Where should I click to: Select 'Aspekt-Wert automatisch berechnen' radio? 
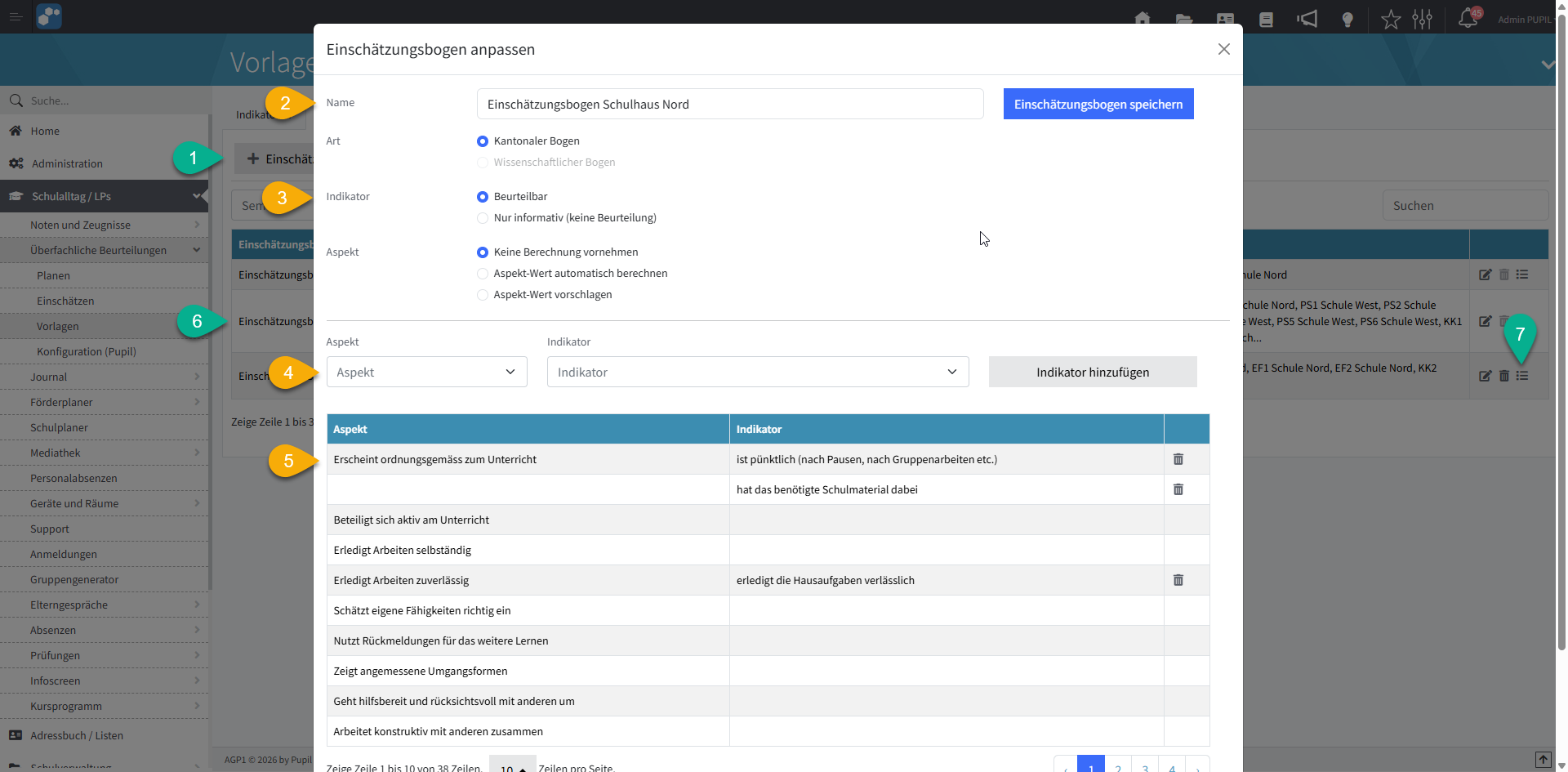(x=483, y=274)
